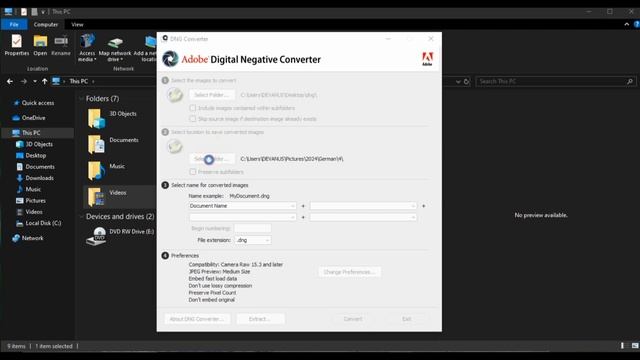This screenshot has height=360, width=640.
Task: Open the Explorer help question mark icon
Action: [636, 24]
